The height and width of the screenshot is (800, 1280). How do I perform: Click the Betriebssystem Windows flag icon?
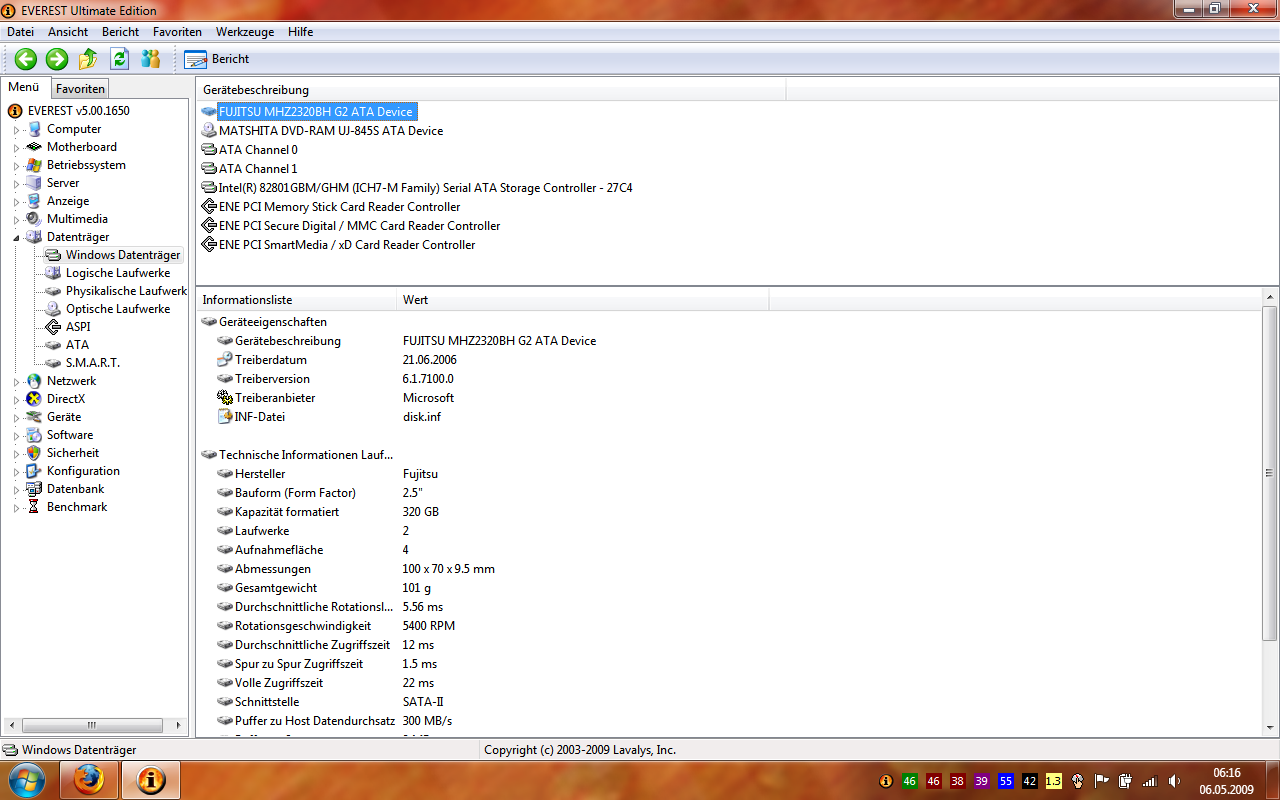(34, 165)
